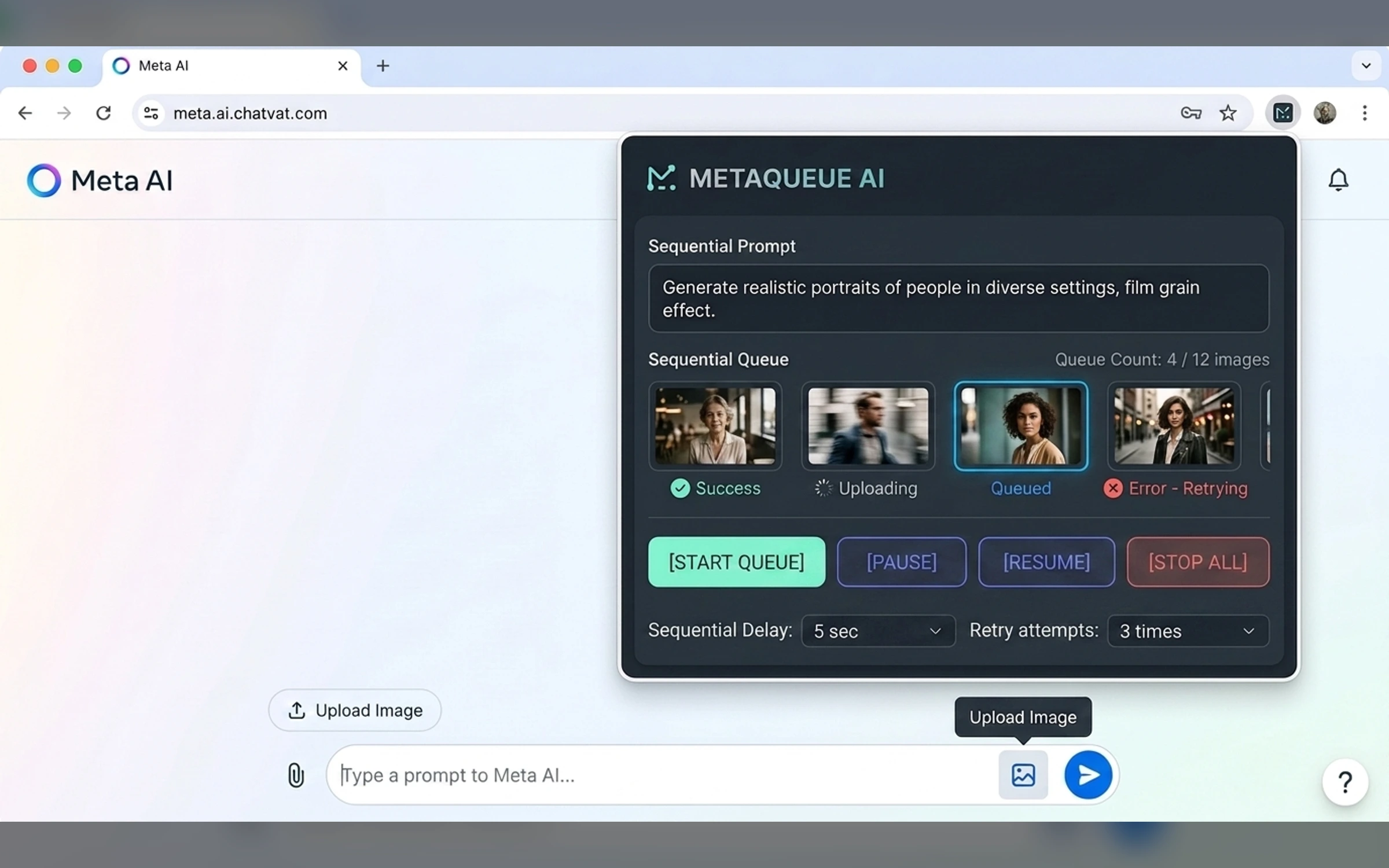Viewport: 1389px width, 868px height.
Task: Select the Error - Retrying thumbnail
Action: click(1174, 426)
